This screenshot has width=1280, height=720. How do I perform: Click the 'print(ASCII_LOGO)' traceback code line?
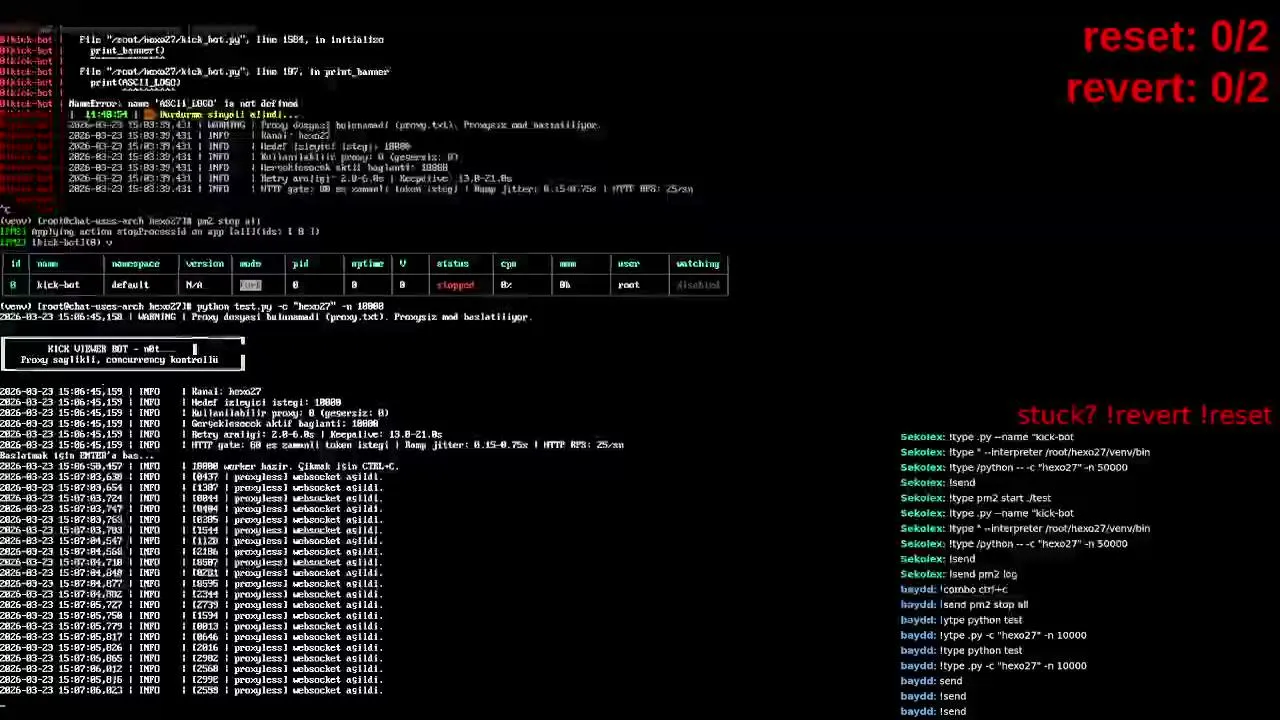click(136, 83)
